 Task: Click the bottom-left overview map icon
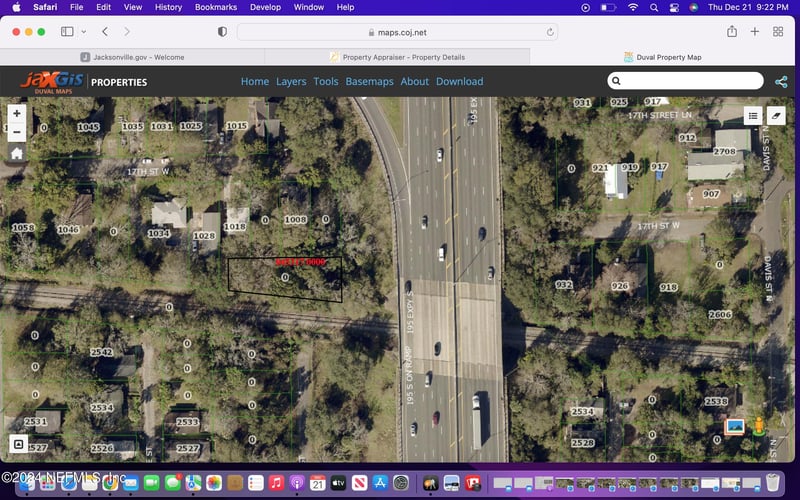(x=17, y=444)
